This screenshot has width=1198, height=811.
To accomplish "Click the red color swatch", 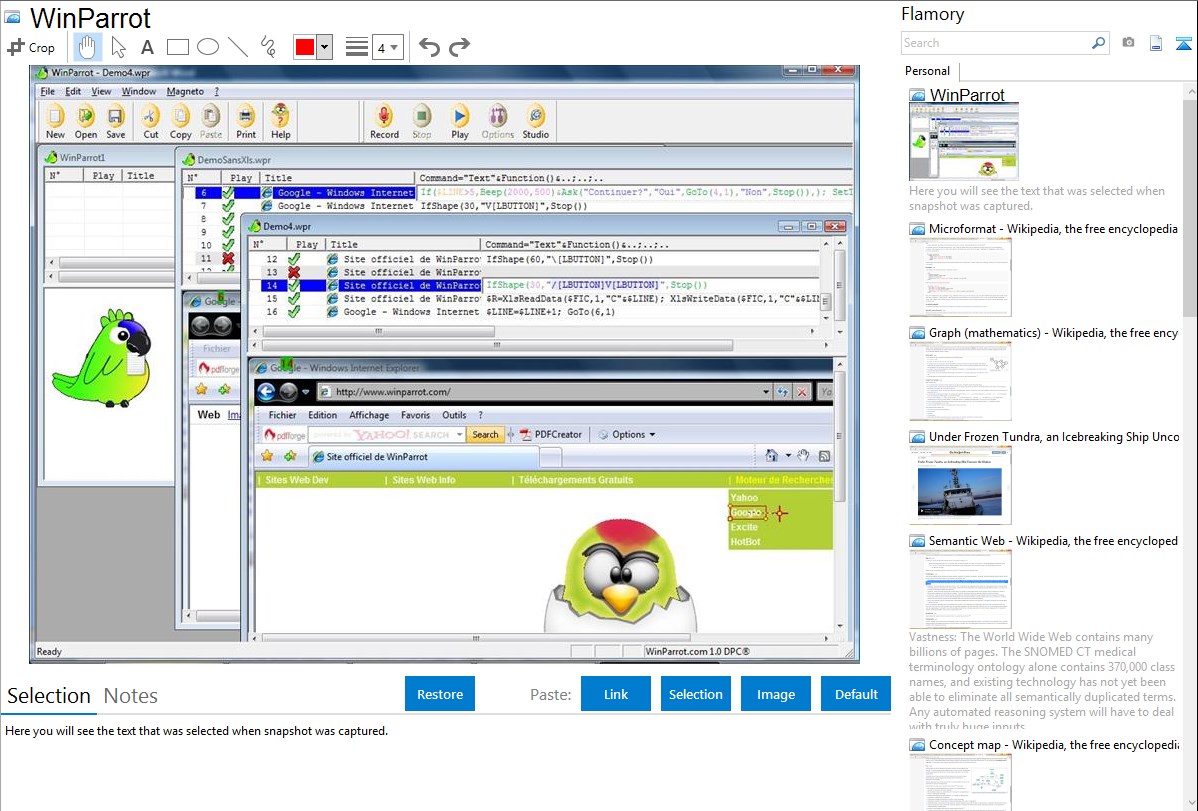I will tap(305, 47).
